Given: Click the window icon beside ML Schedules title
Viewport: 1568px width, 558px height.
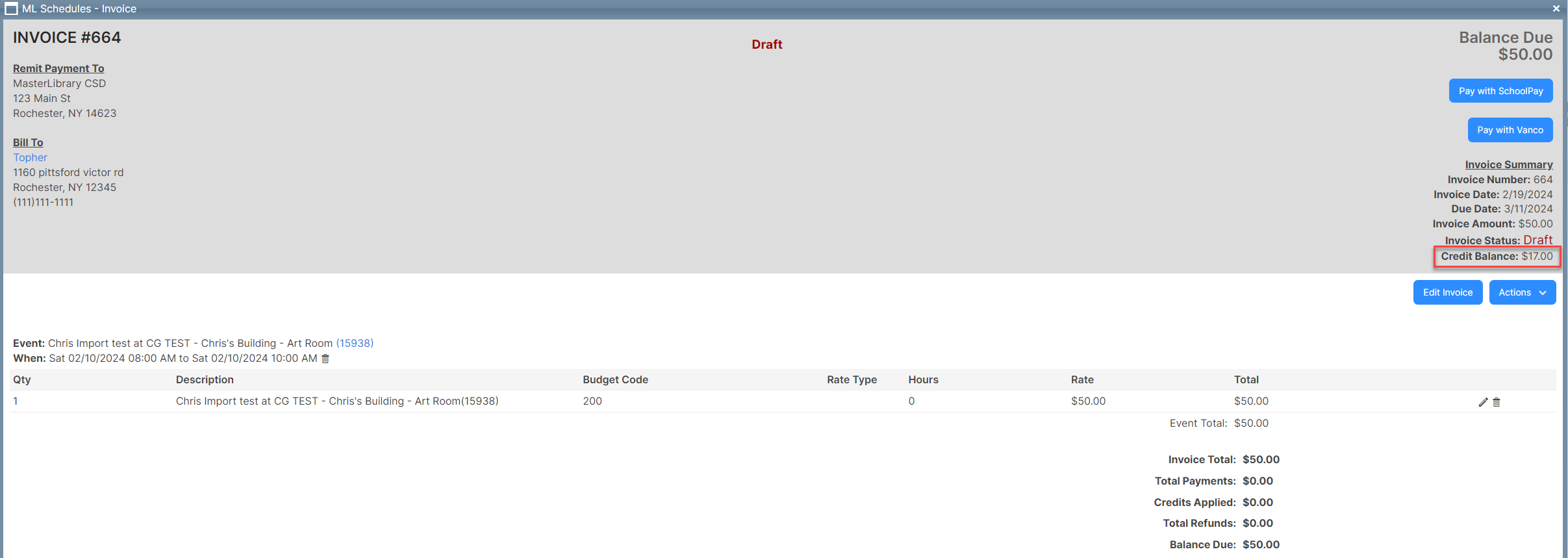Looking at the screenshot, I should 11,8.
